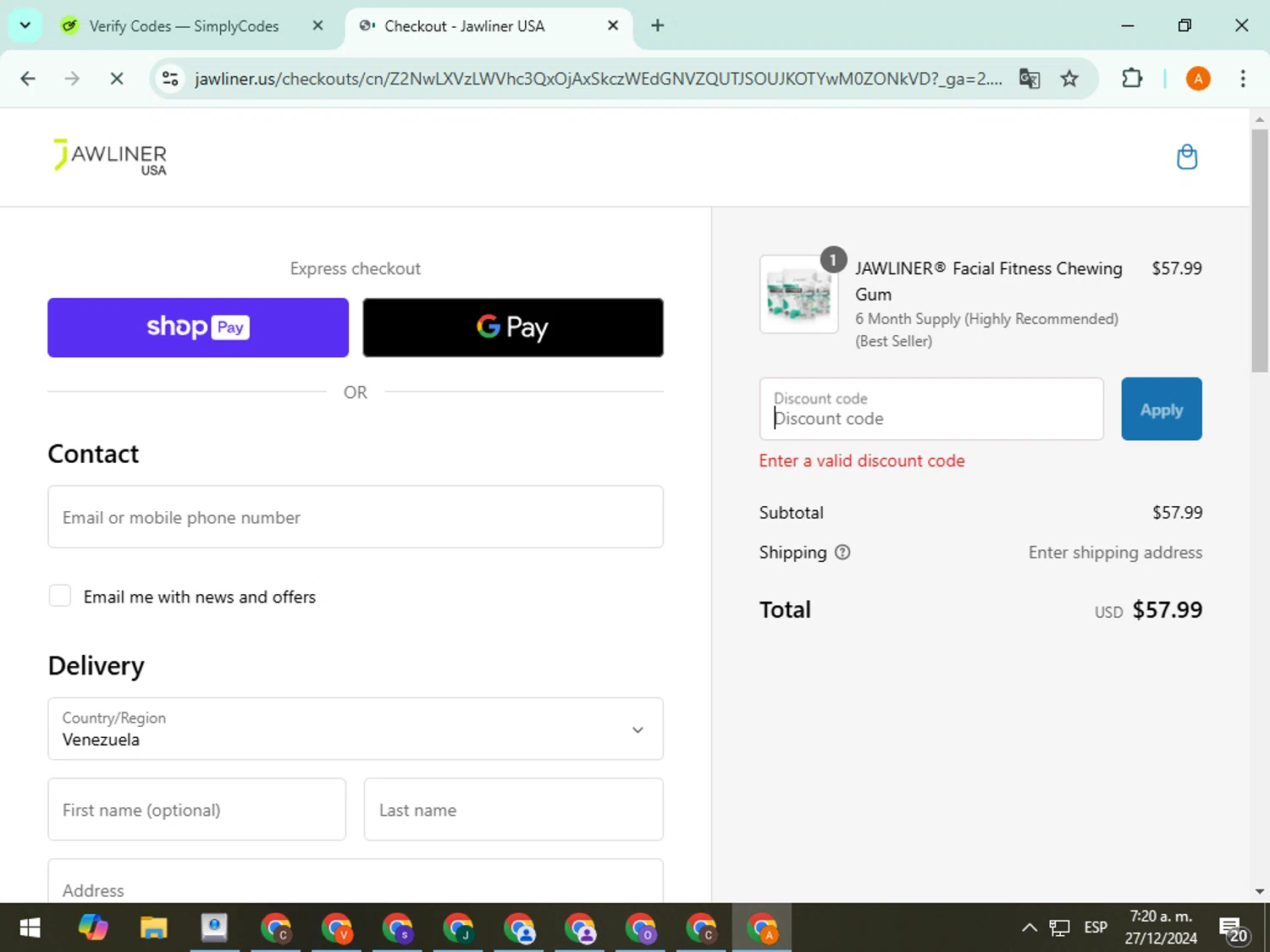Click the '6 Month Supply (Highly Recommended)' text

click(x=986, y=319)
